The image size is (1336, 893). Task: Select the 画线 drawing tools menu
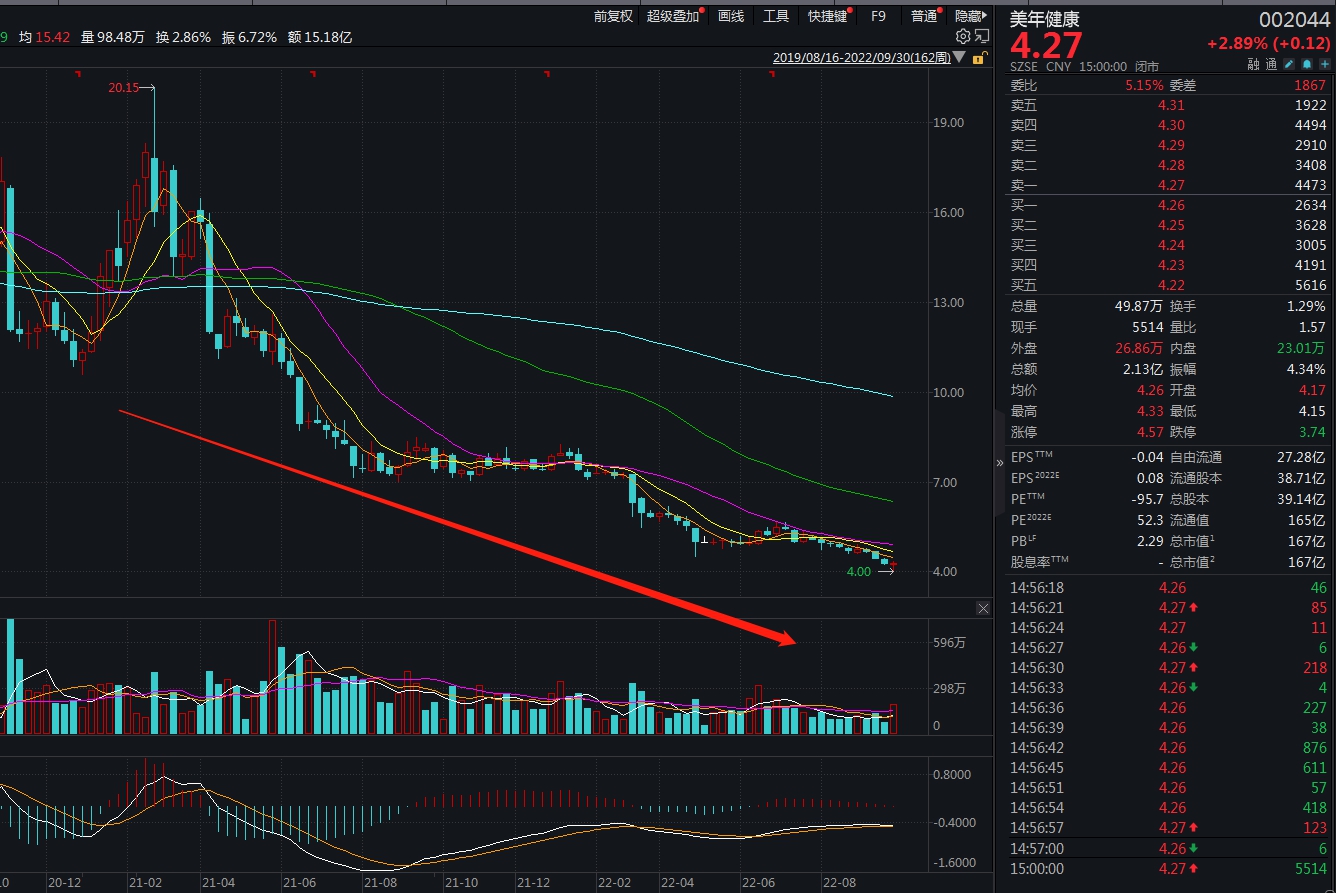tap(731, 16)
